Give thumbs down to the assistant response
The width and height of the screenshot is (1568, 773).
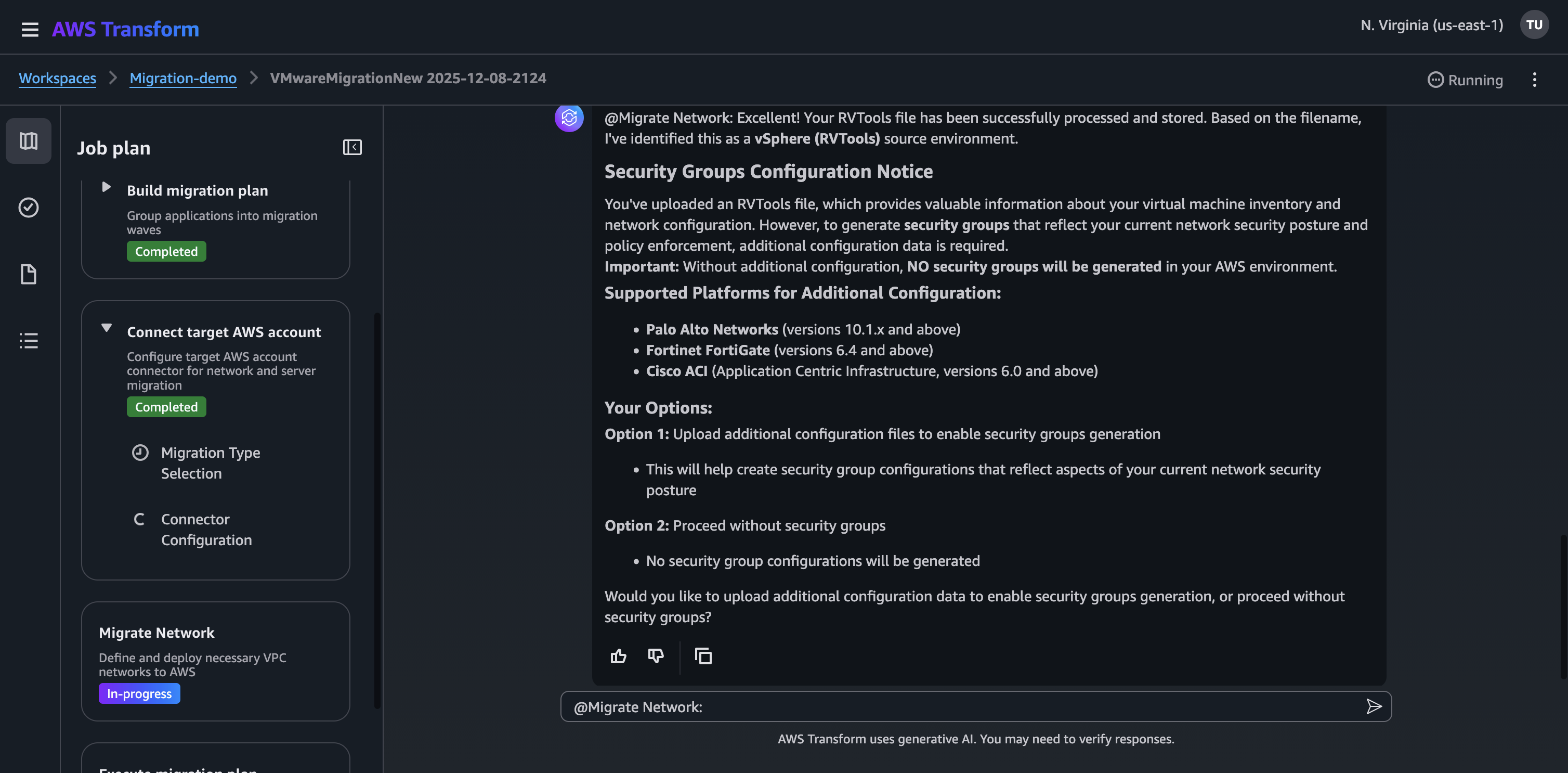tap(656, 656)
